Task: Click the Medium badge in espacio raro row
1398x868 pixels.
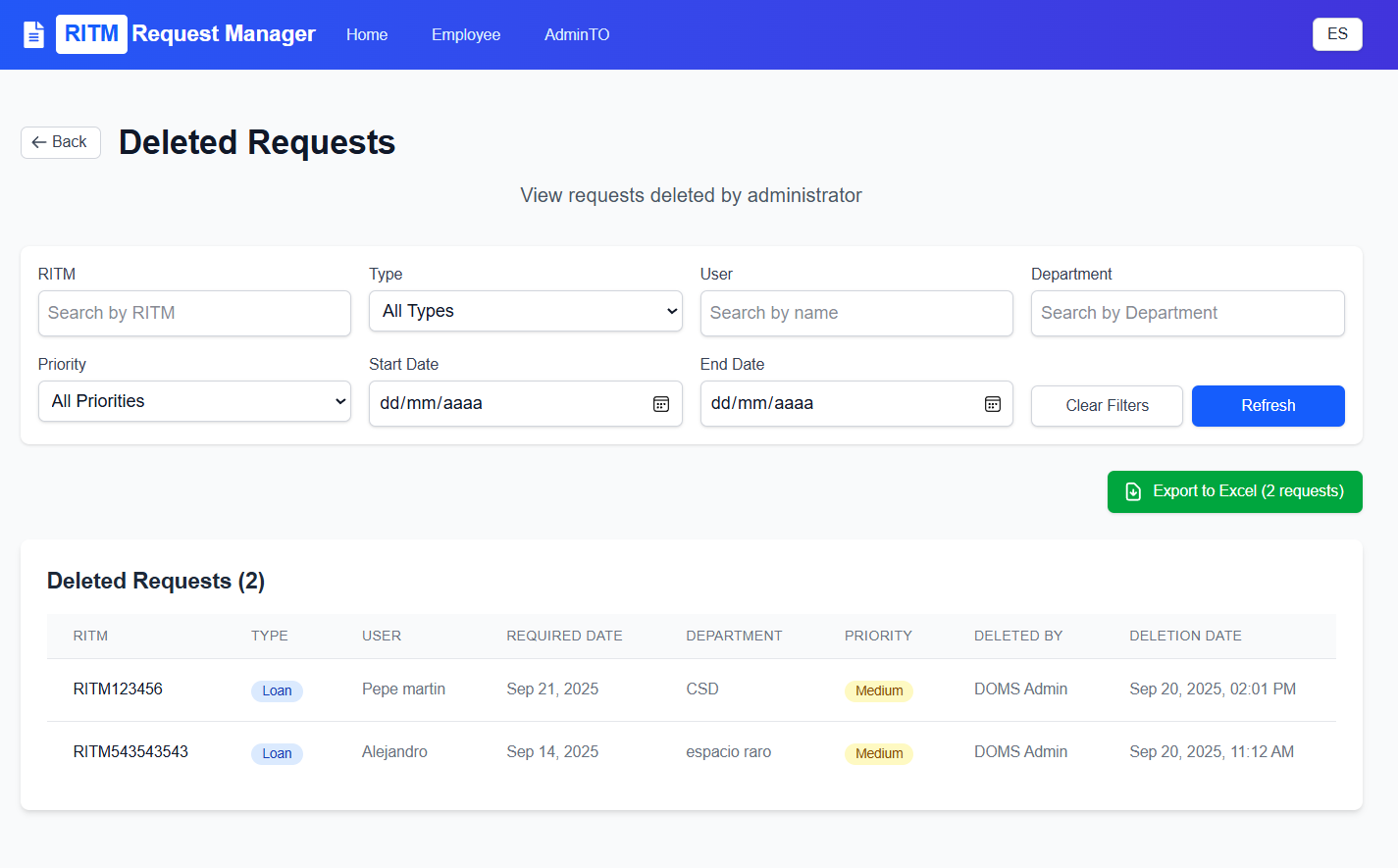Action: [879, 753]
